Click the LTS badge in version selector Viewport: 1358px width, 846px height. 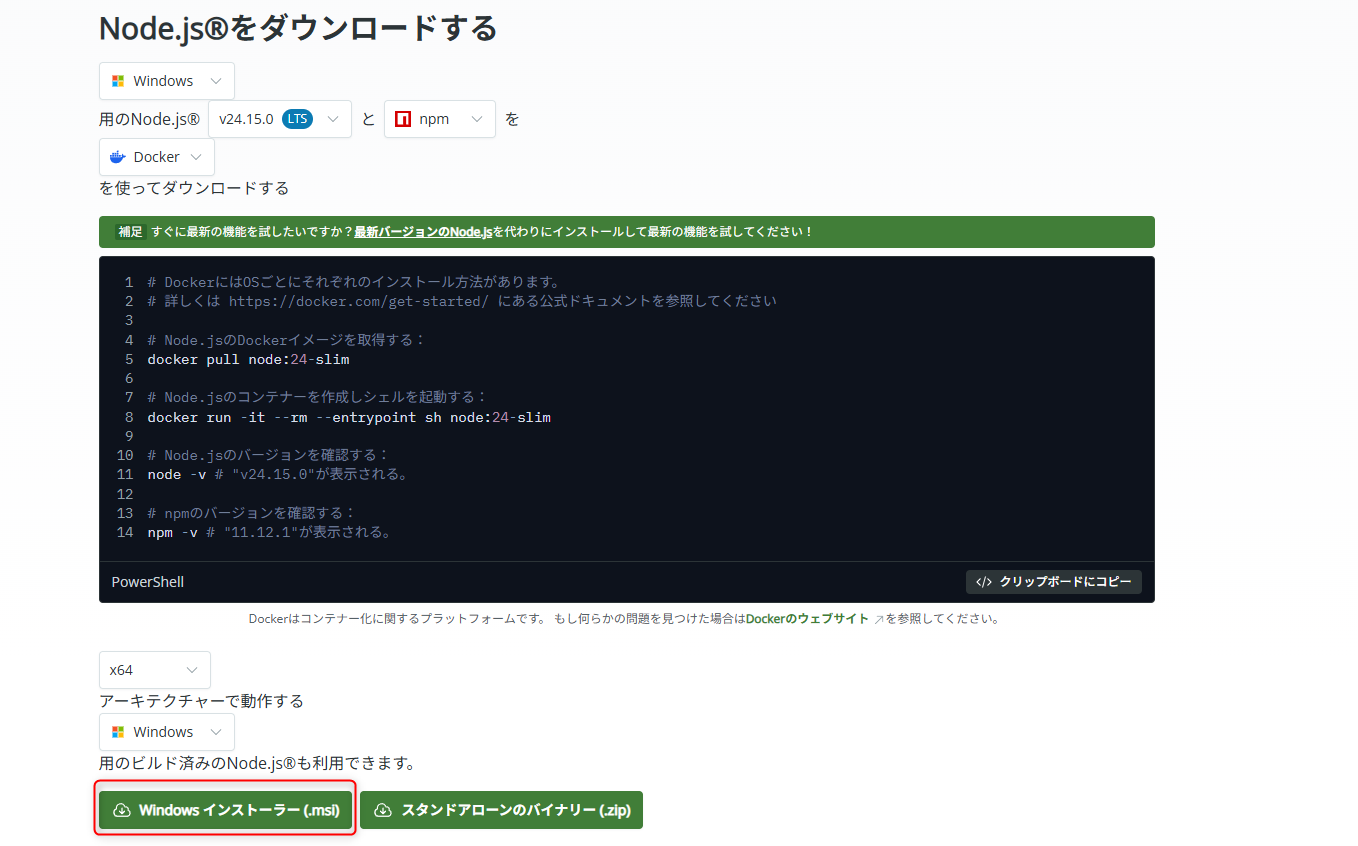(x=297, y=119)
